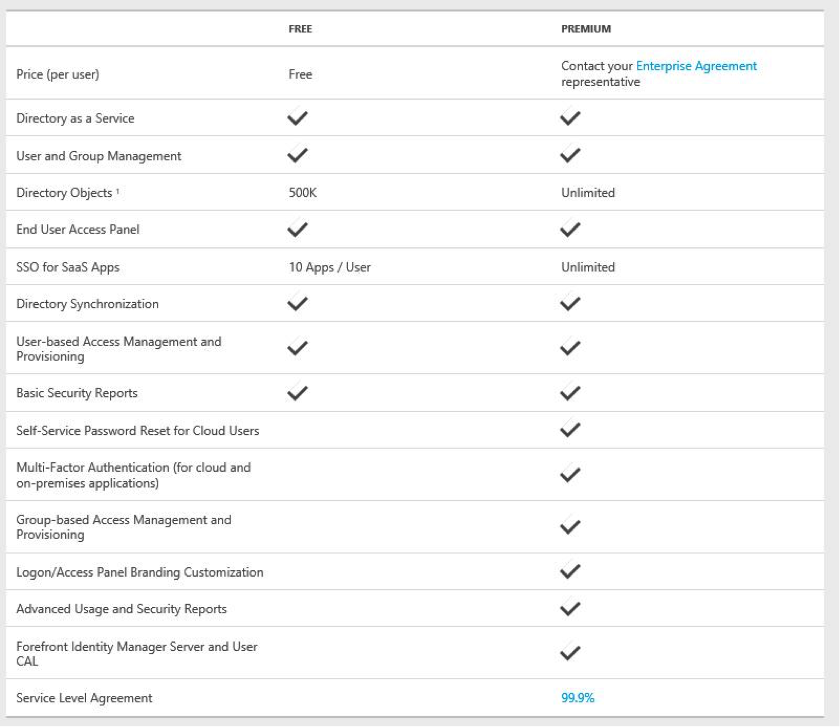Click the '10 Apps / User' cell
The image size is (840, 727).
pos(329,267)
